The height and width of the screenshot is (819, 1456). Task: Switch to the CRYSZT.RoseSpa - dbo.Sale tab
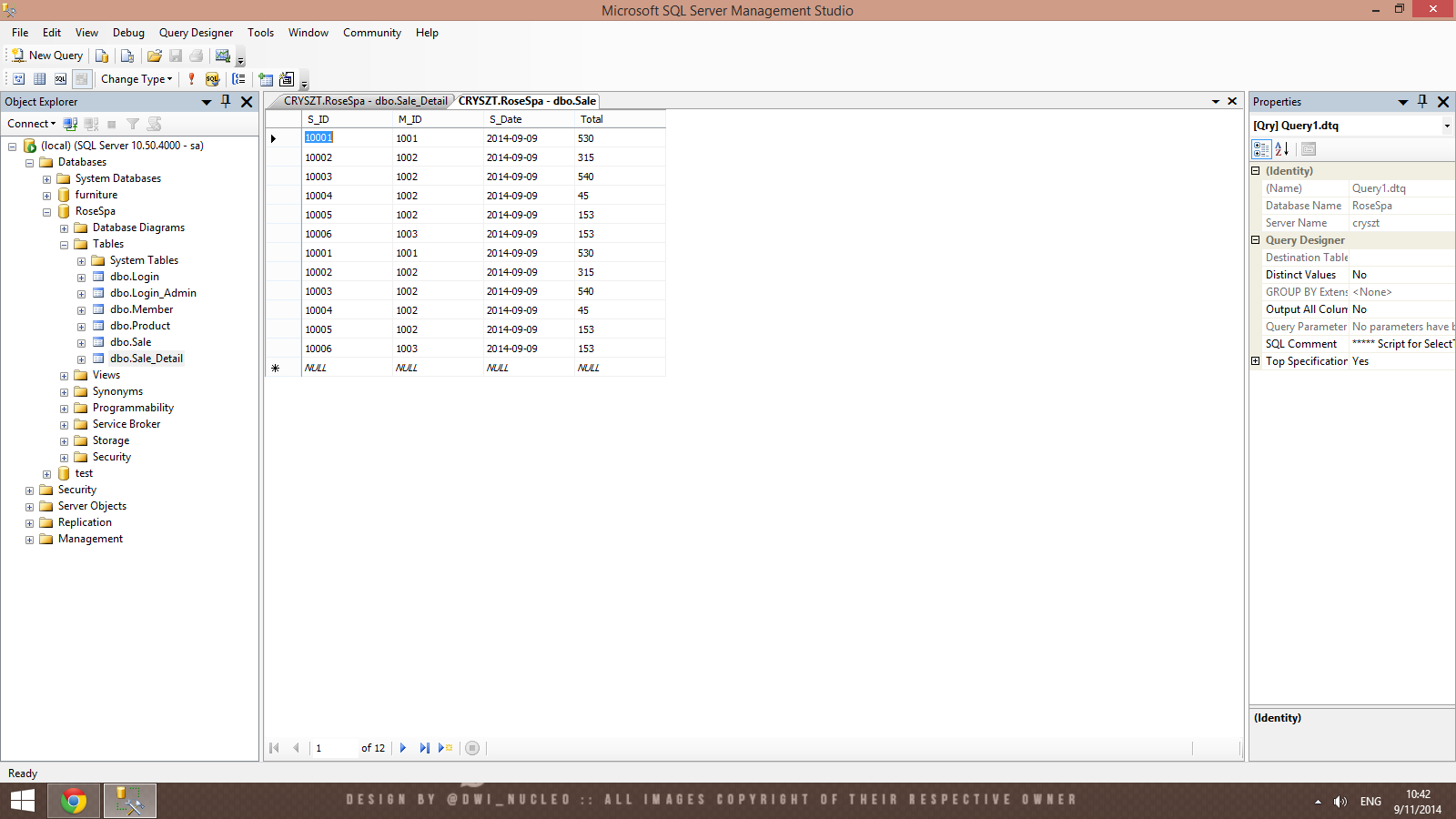[x=527, y=101]
